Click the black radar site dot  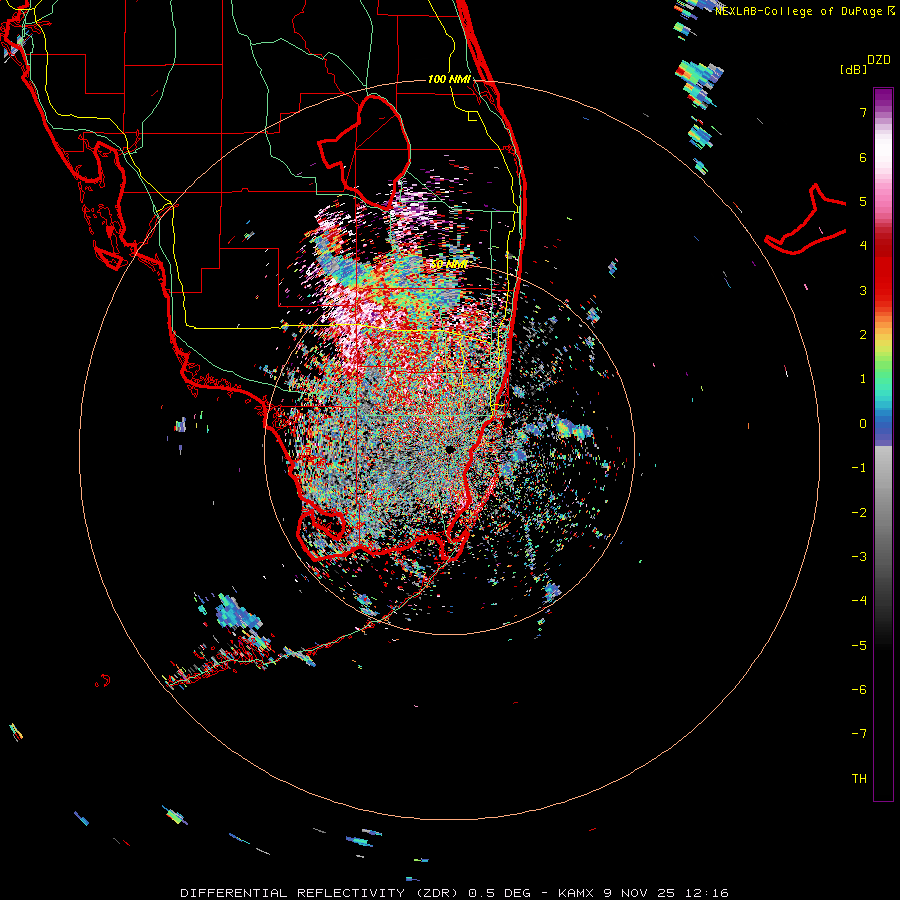tap(449, 449)
